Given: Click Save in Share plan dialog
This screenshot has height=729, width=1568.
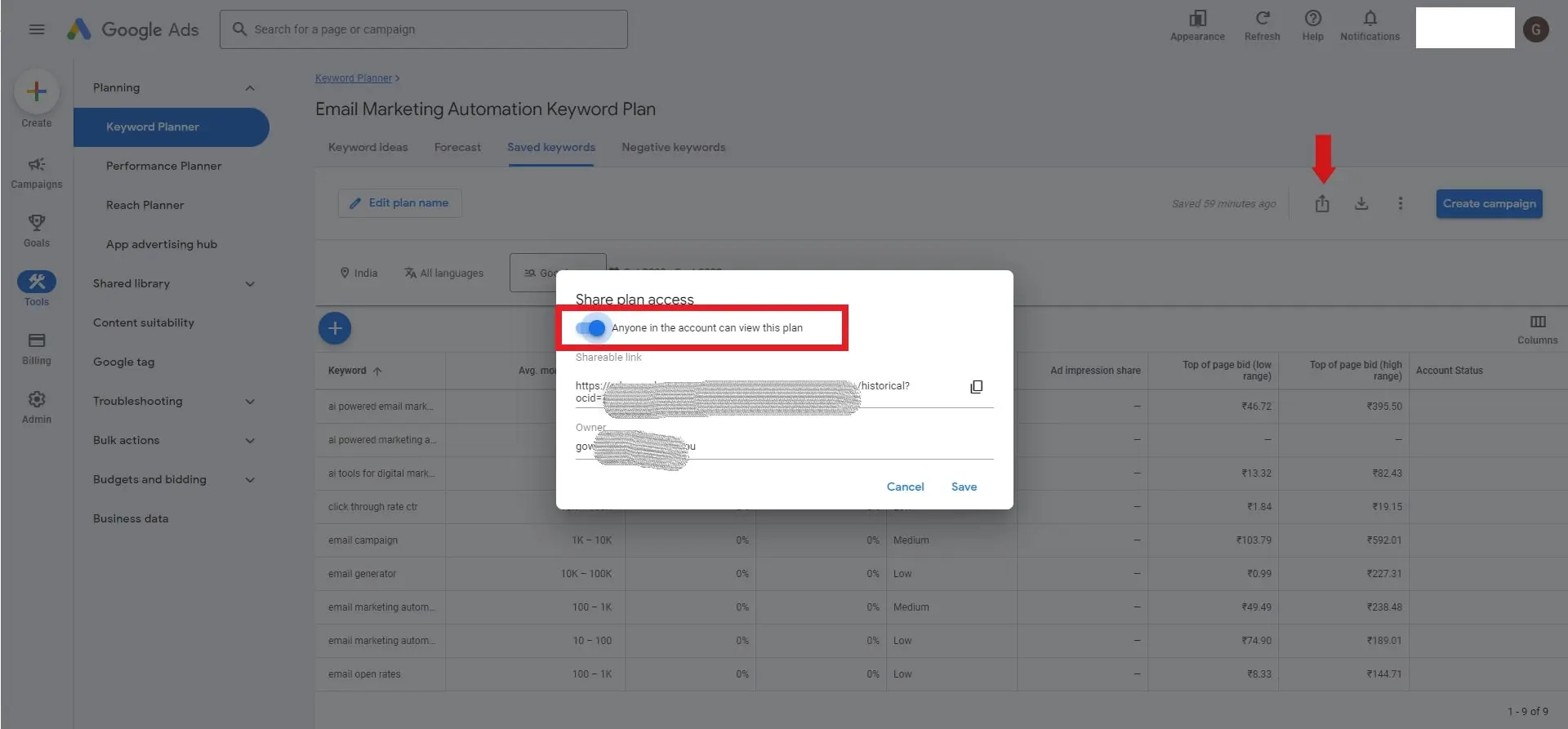Looking at the screenshot, I should pos(964,487).
